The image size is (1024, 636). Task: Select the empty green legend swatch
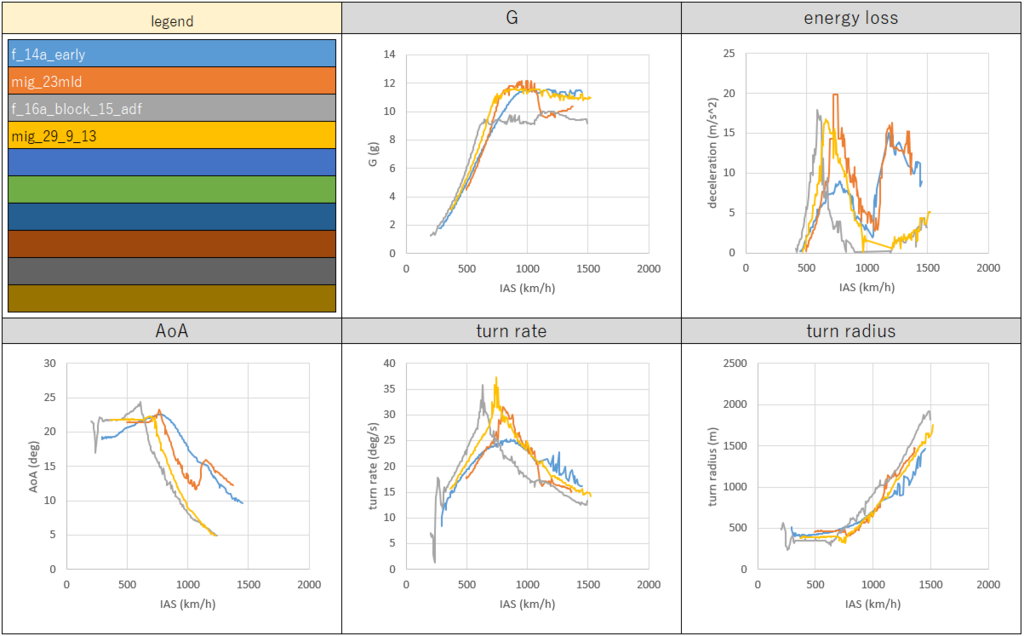171,190
